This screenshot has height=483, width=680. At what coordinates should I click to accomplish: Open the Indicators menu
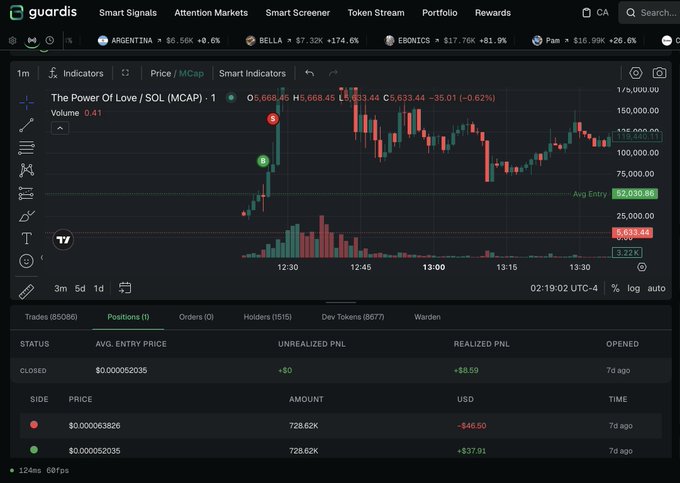coord(76,73)
